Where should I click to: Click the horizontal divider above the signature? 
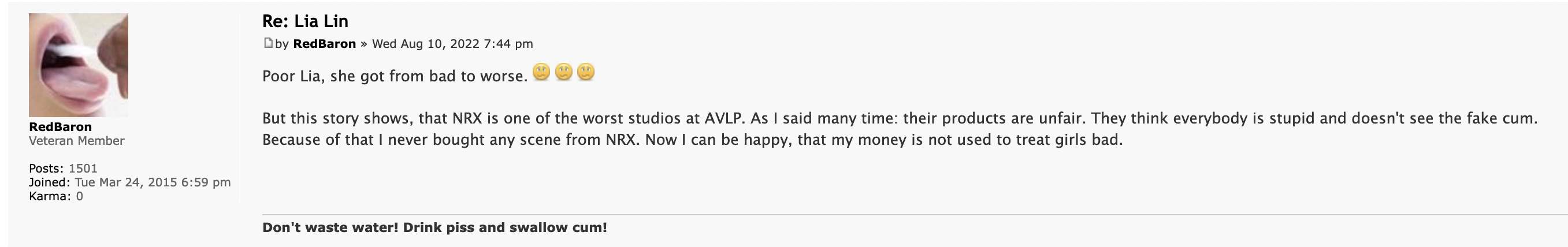(x=913, y=215)
